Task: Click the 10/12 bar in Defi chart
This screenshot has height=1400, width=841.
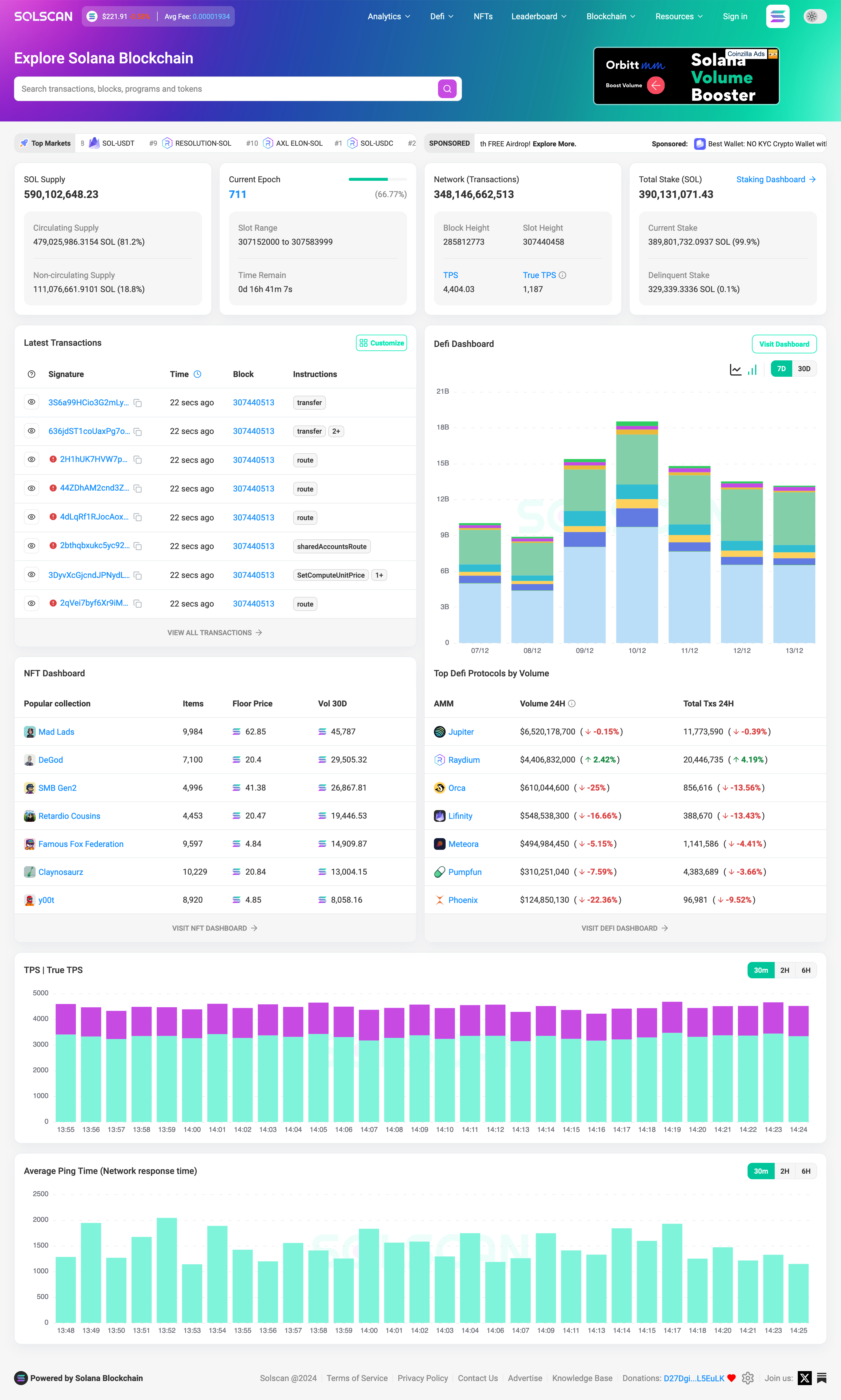Action: [637, 532]
